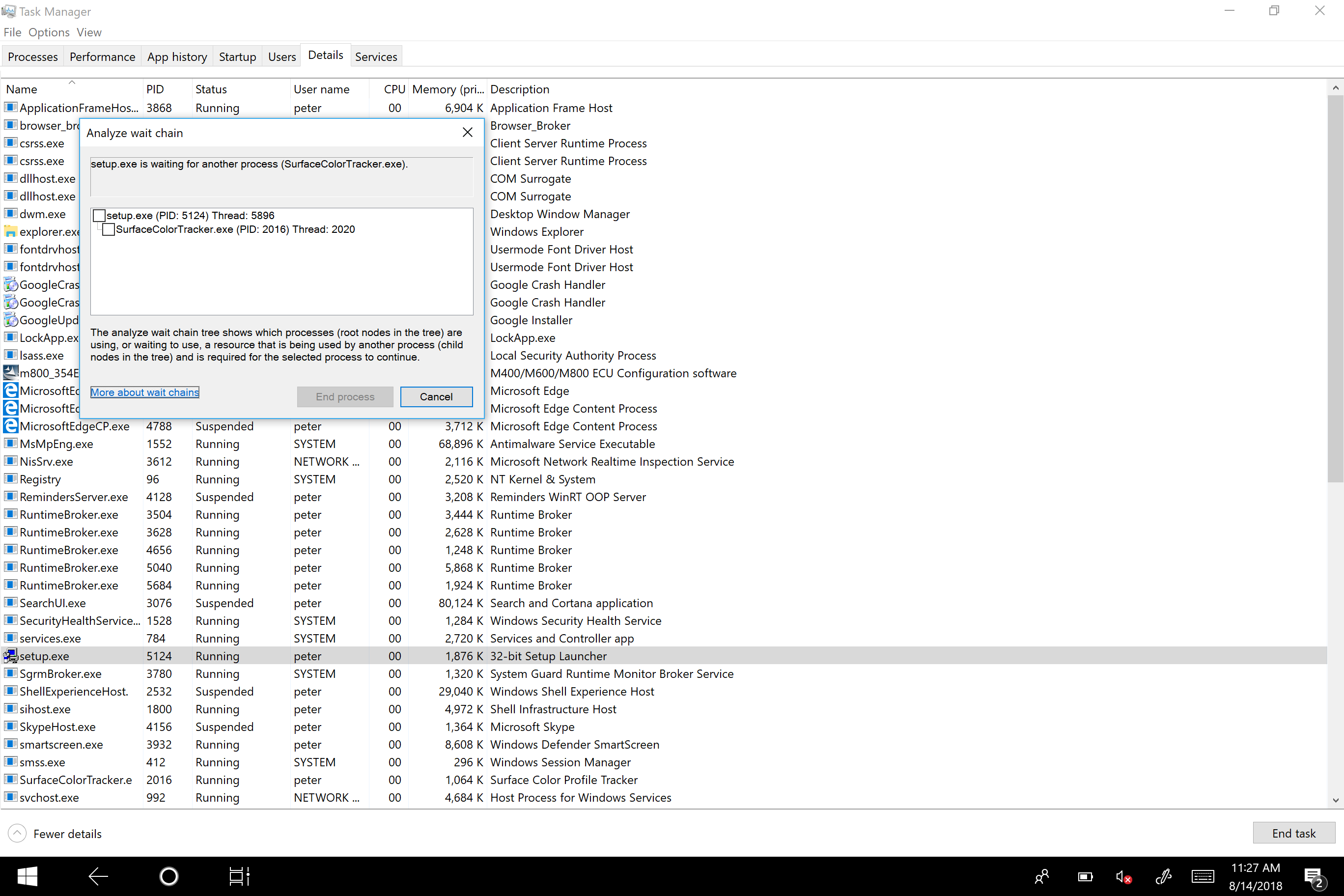Viewport: 1344px width, 896px height.
Task: Open Cortana circle on taskbar
Action: coord(168,876)
